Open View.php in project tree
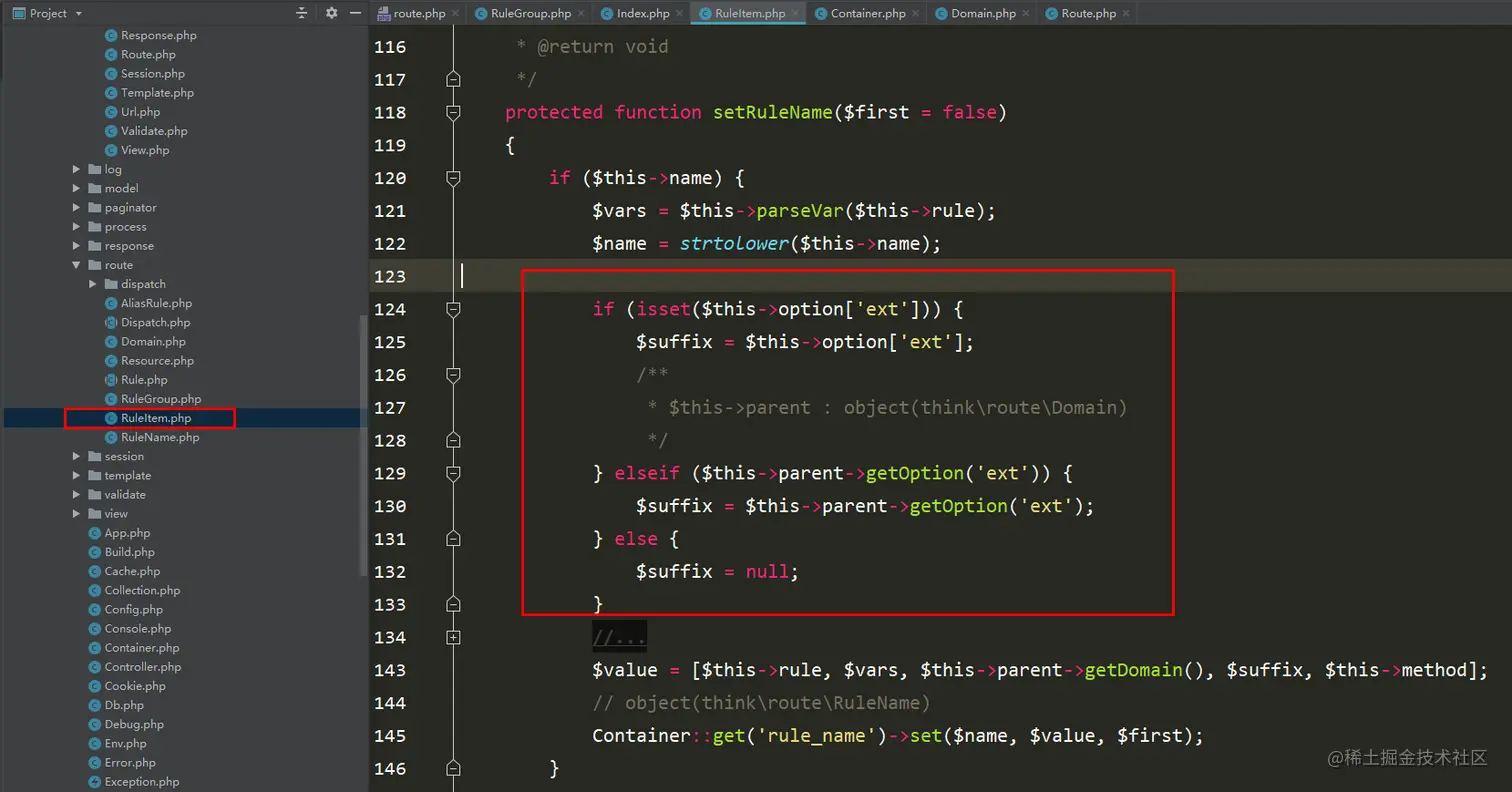 [x=137, y=150]
